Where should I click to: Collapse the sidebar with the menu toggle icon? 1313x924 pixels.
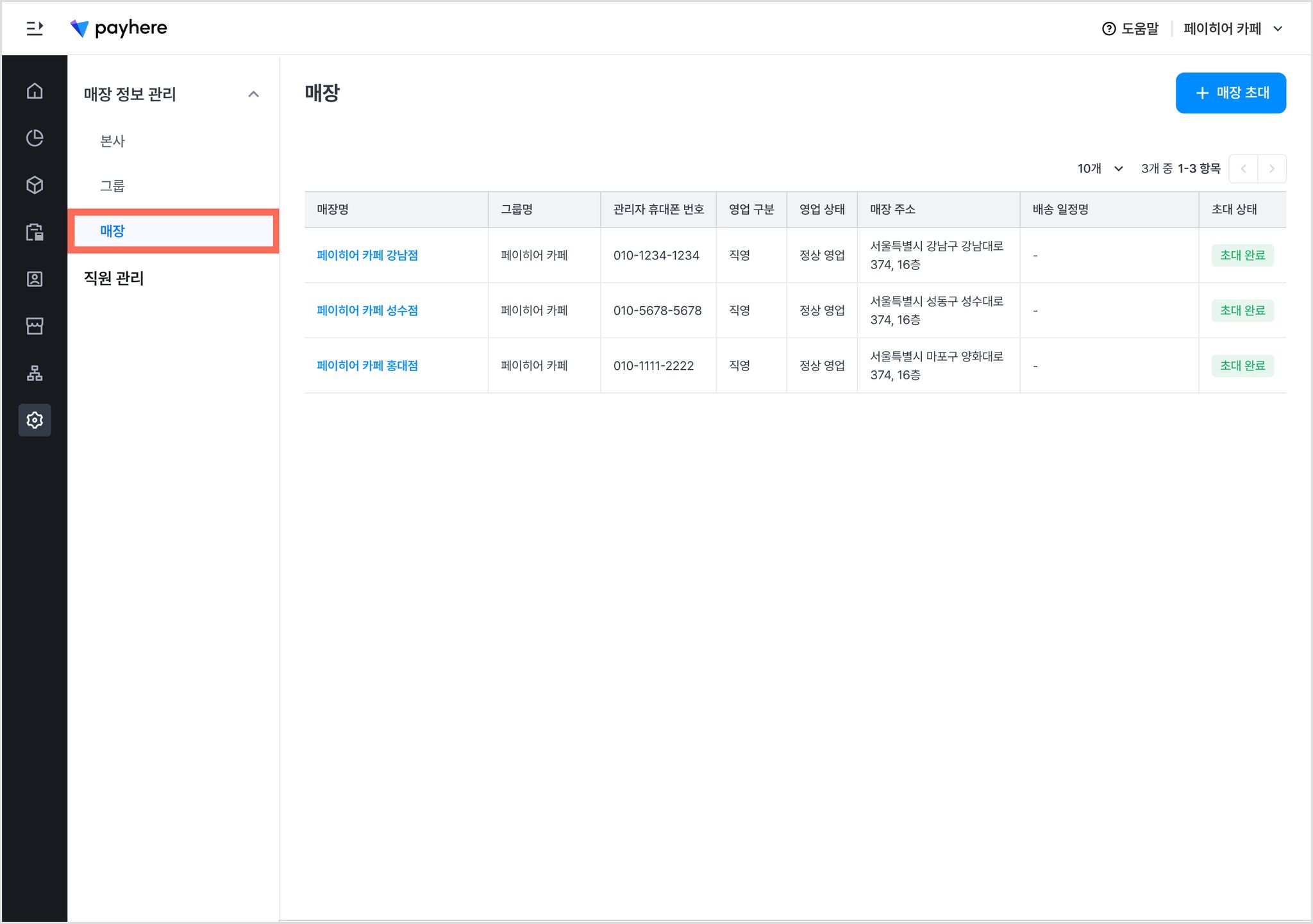coord(35,28)
